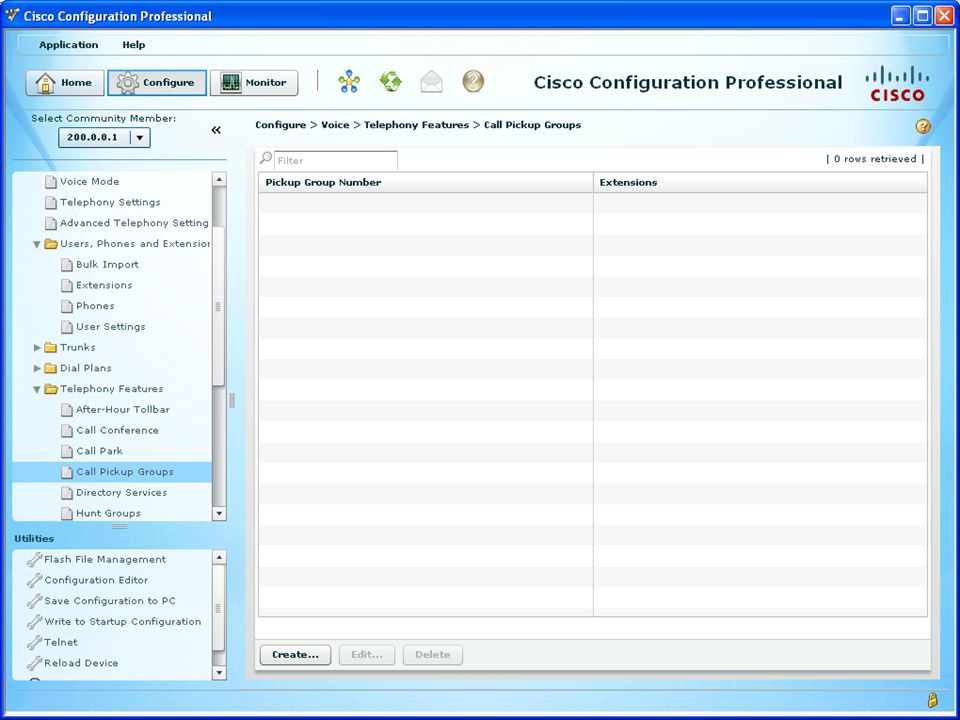This screenshot has width=960, height=720.
Task: Click the Trunks folder icon
Action: (x=51, y=348)
